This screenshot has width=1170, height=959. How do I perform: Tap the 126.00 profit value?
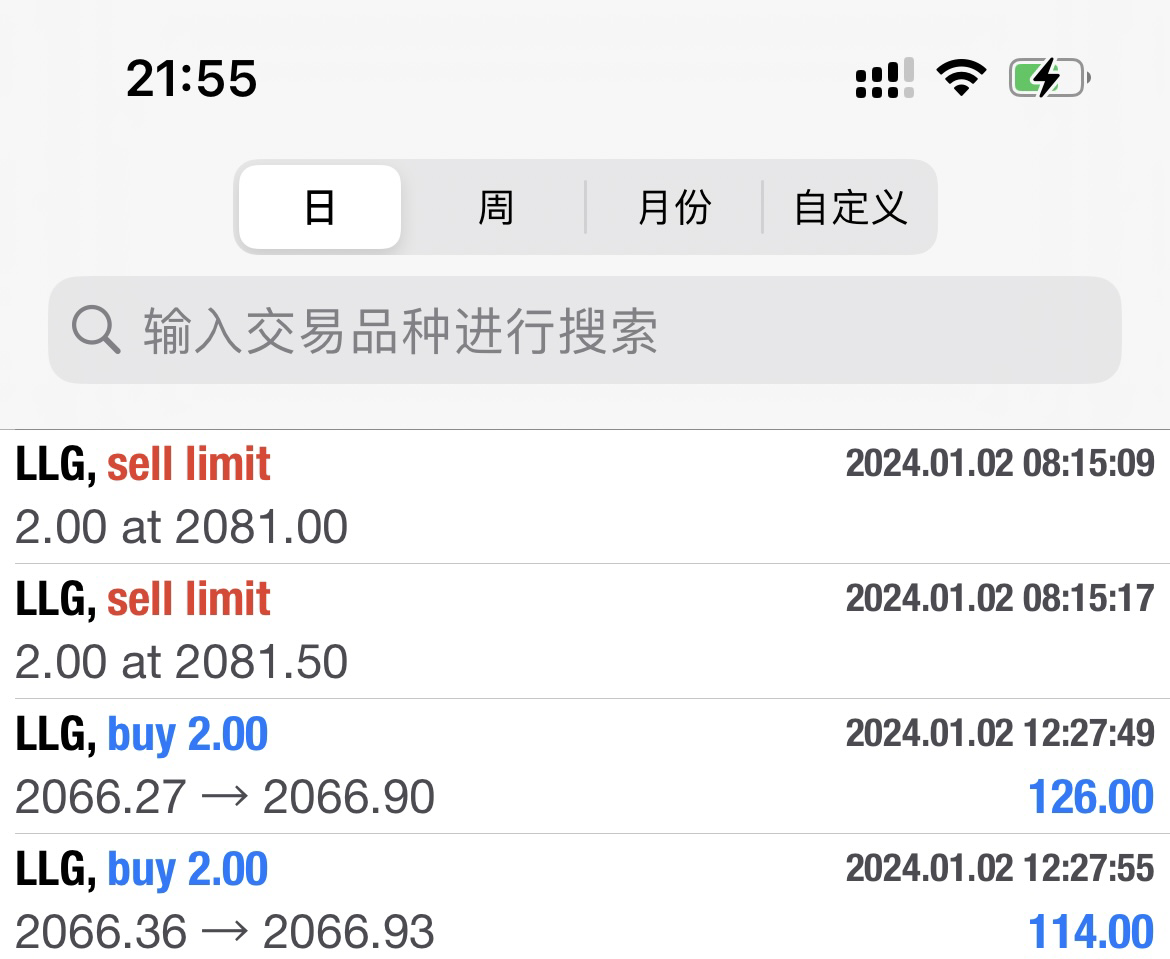pyautogui.click(x=1091, y=796)
